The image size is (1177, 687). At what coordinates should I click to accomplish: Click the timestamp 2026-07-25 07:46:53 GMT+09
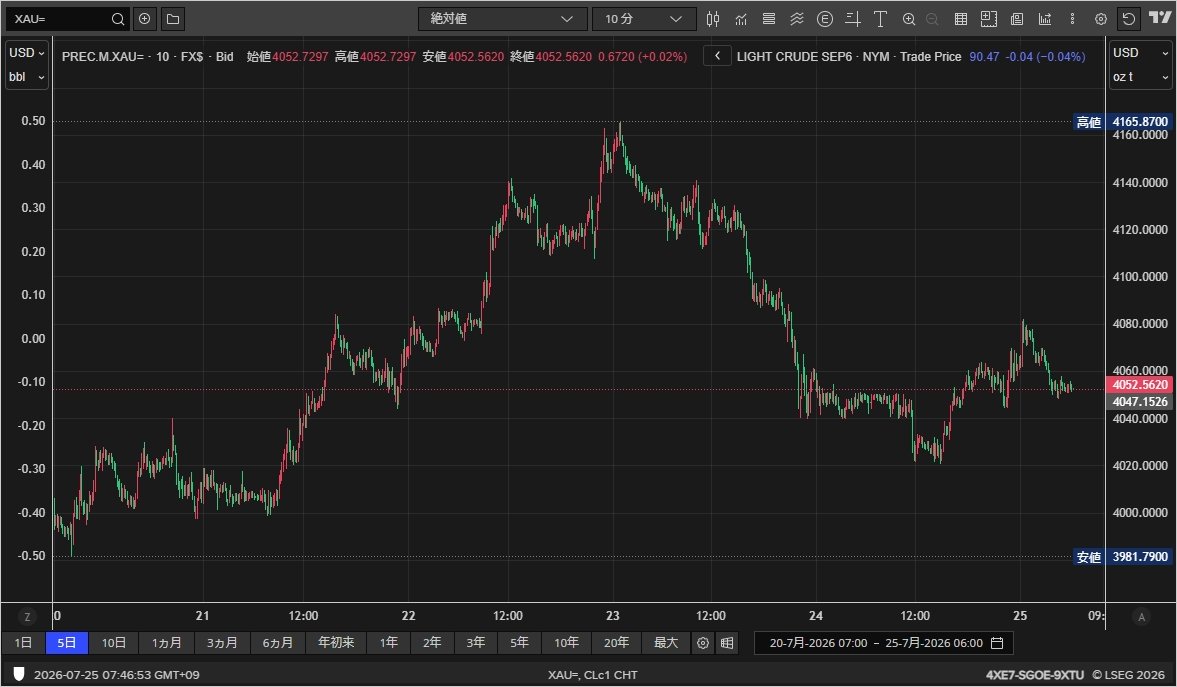(x=116, y=674)
